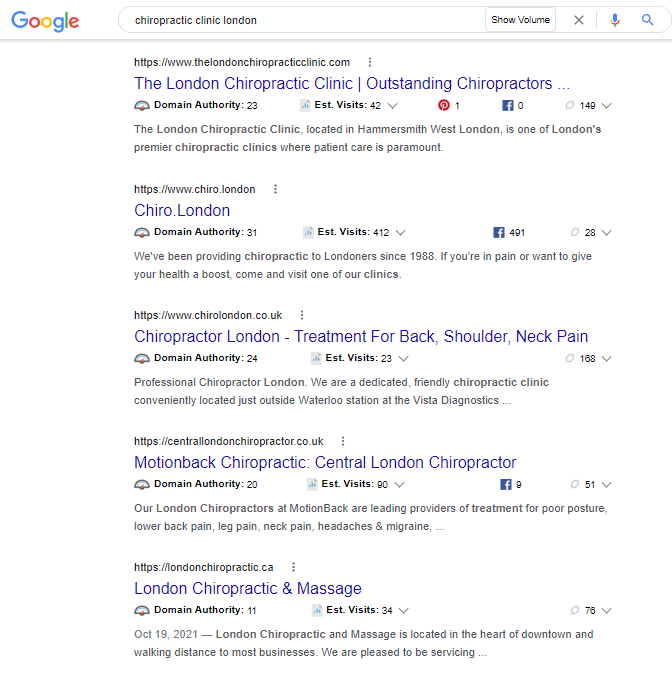The image size is (672, 673).
Task: Click the blue search magnifier icon
Action: point(647,20)
